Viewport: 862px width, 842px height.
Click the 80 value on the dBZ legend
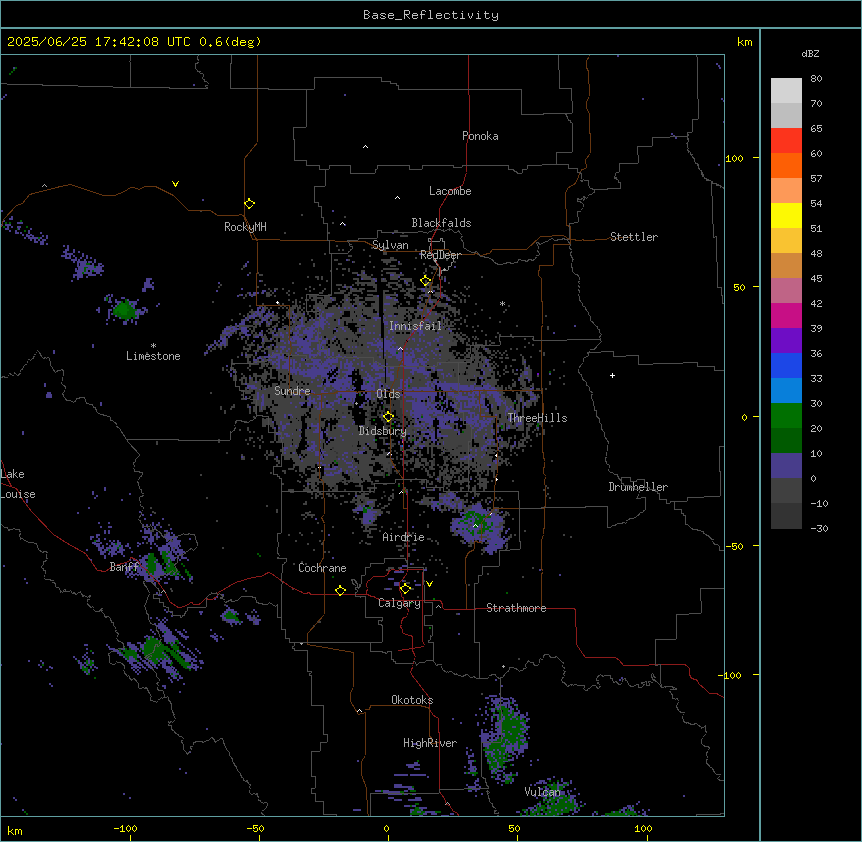click(816, 79)
